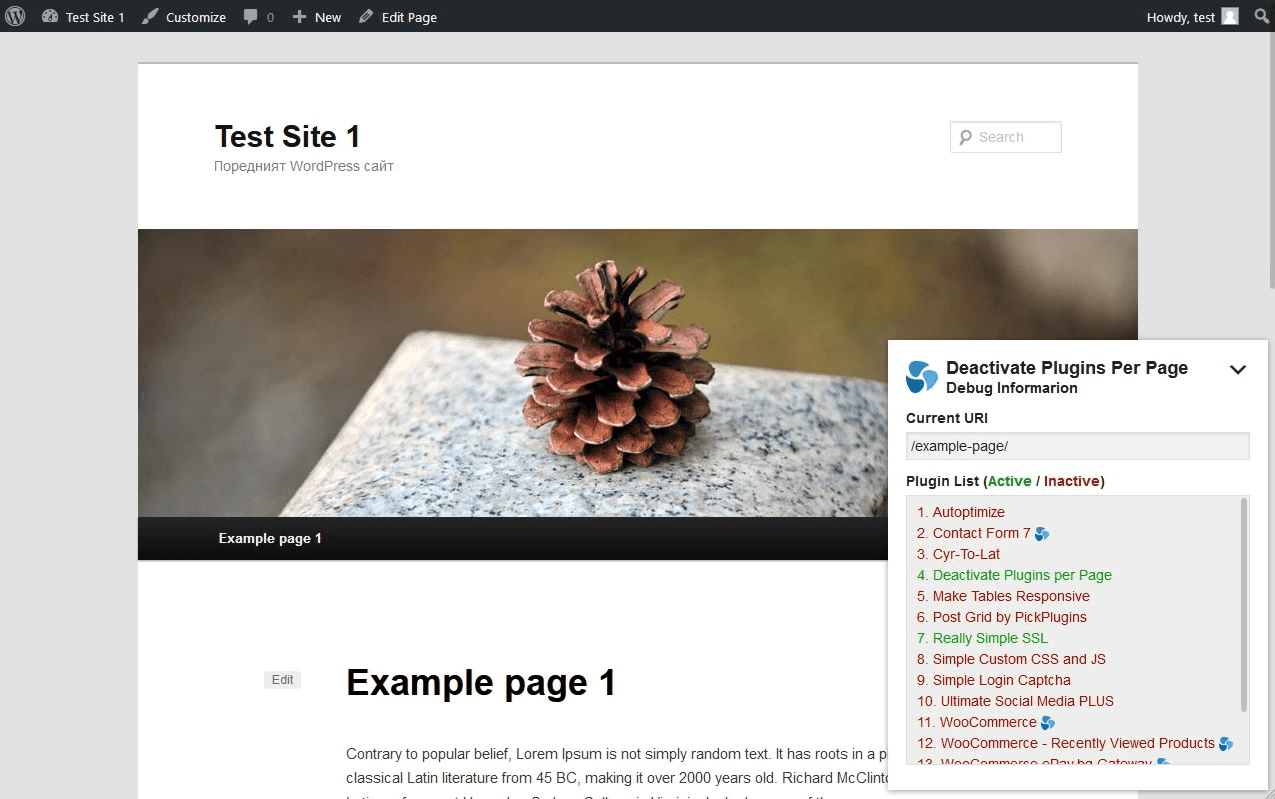Image resolution: width=1275 pixels, height=799 pixels.
Task: Open the Autoptimize plugin link
Action: 968,511
